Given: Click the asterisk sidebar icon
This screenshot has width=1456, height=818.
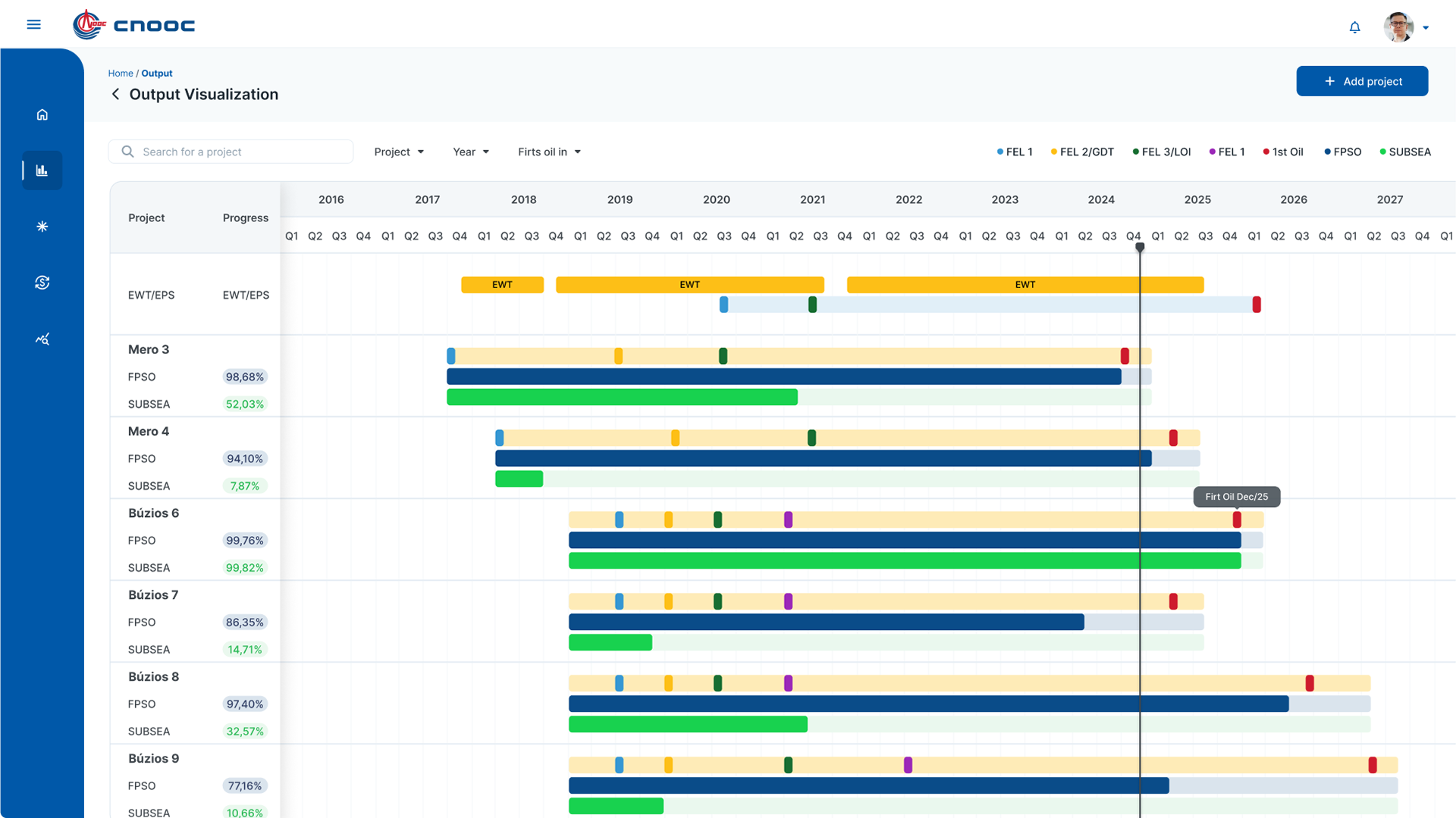Looking at the screenshot, I should (42, 227).
